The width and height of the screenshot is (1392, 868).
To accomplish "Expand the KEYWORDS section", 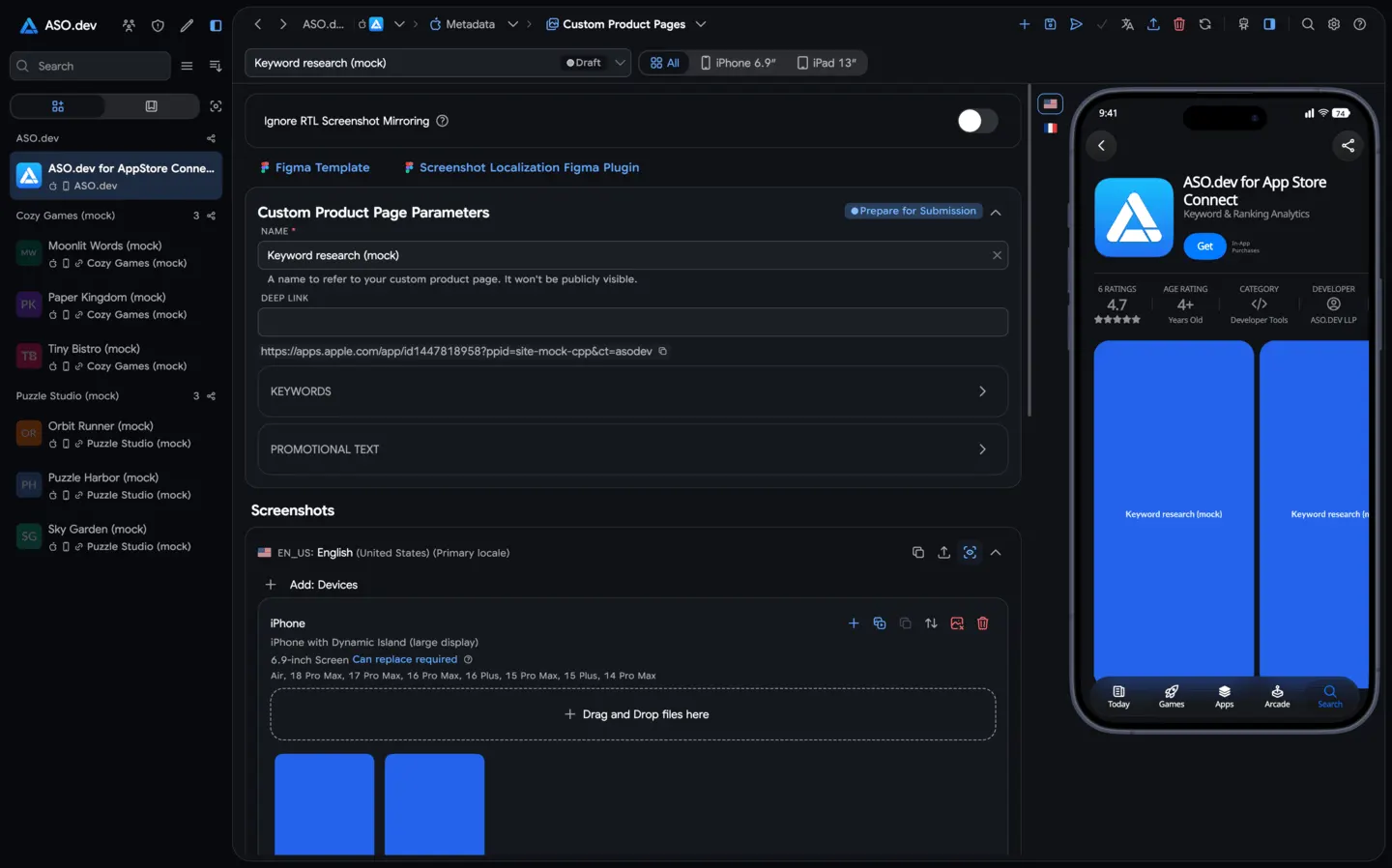I will (x=633, y=391).
